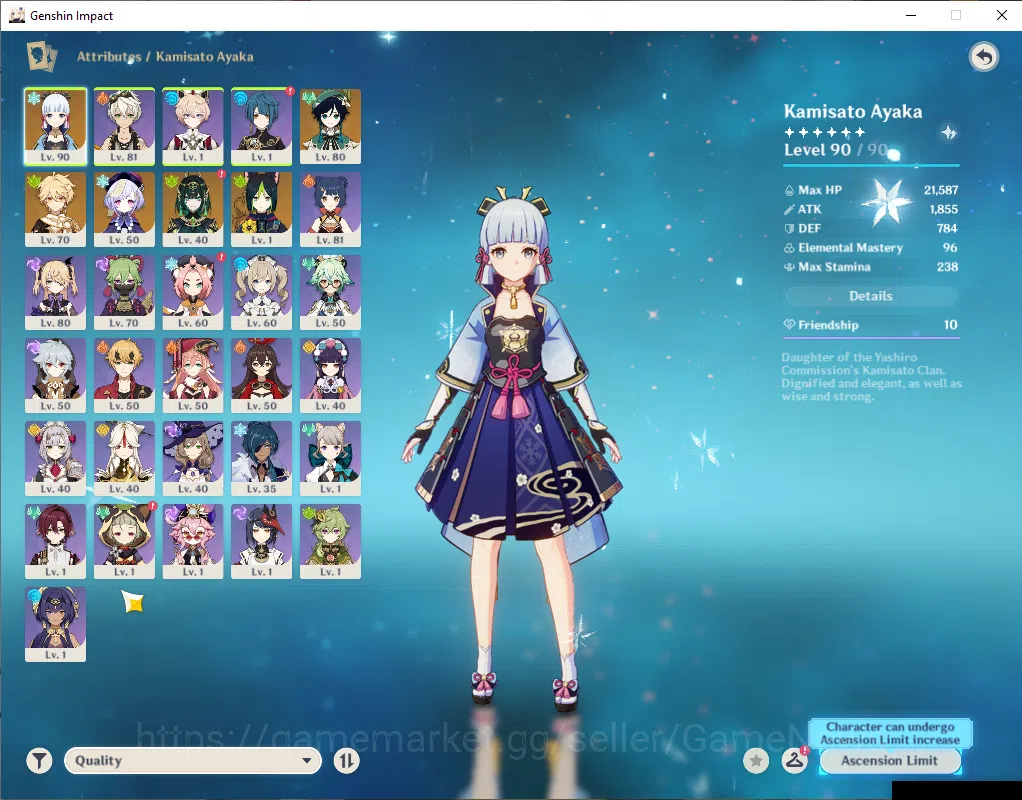Open the character cards icon beside Attributes

pos(42,56)
